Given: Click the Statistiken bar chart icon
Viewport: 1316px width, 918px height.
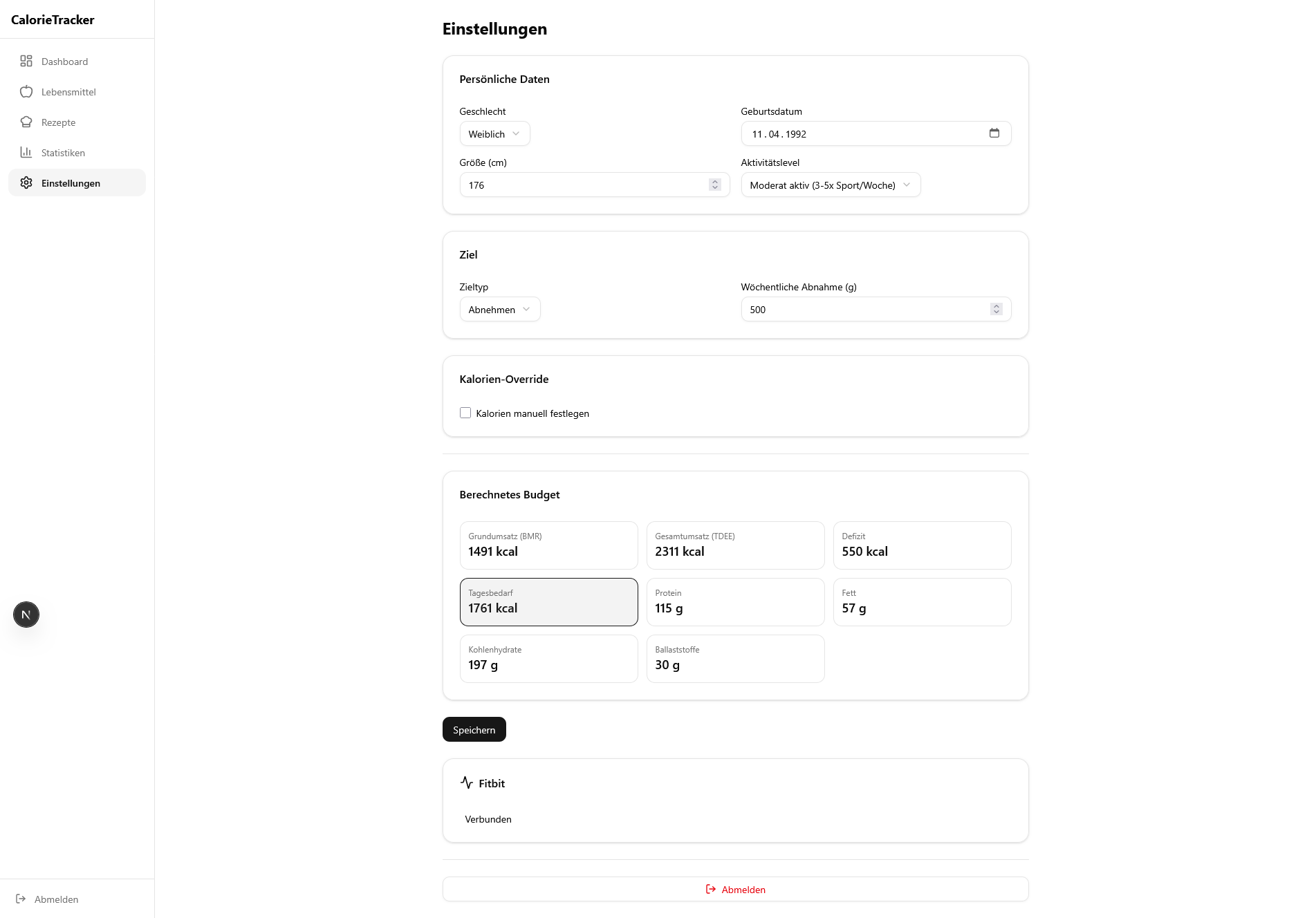Looking at the screenshot, I should click(x=26, y=153).
